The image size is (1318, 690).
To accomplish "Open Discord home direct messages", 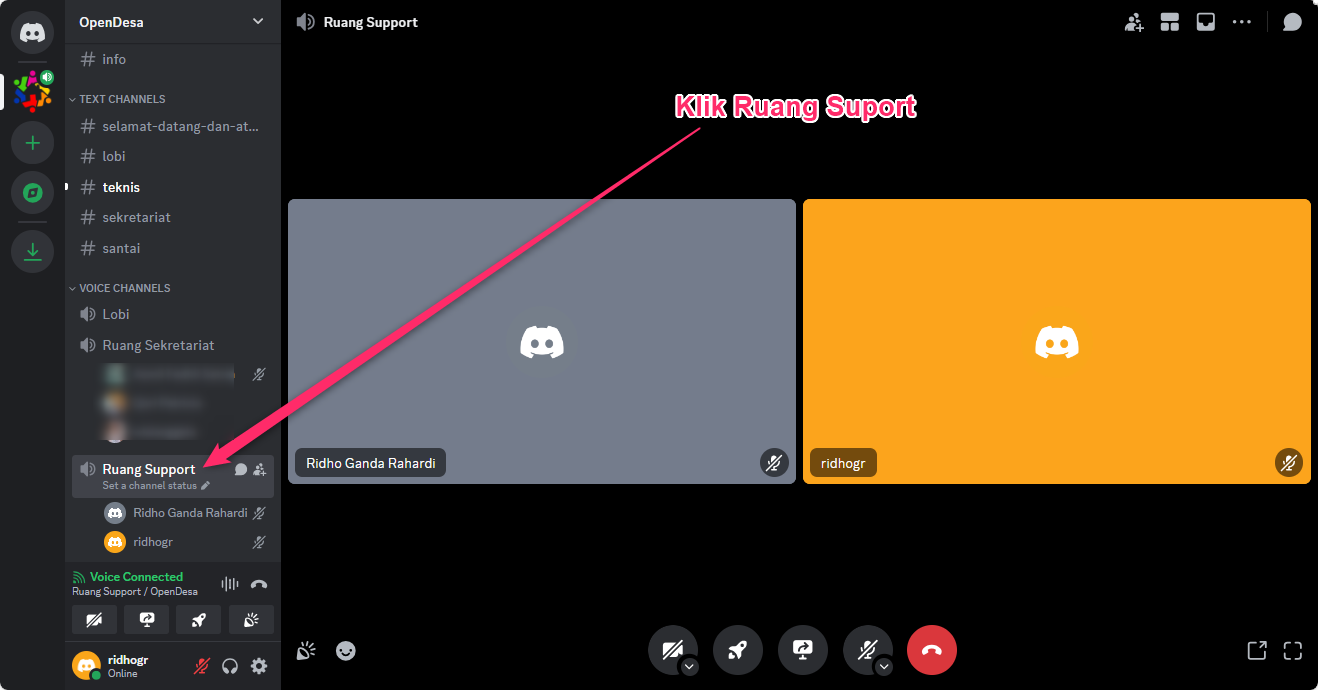I will click(33, 33).
